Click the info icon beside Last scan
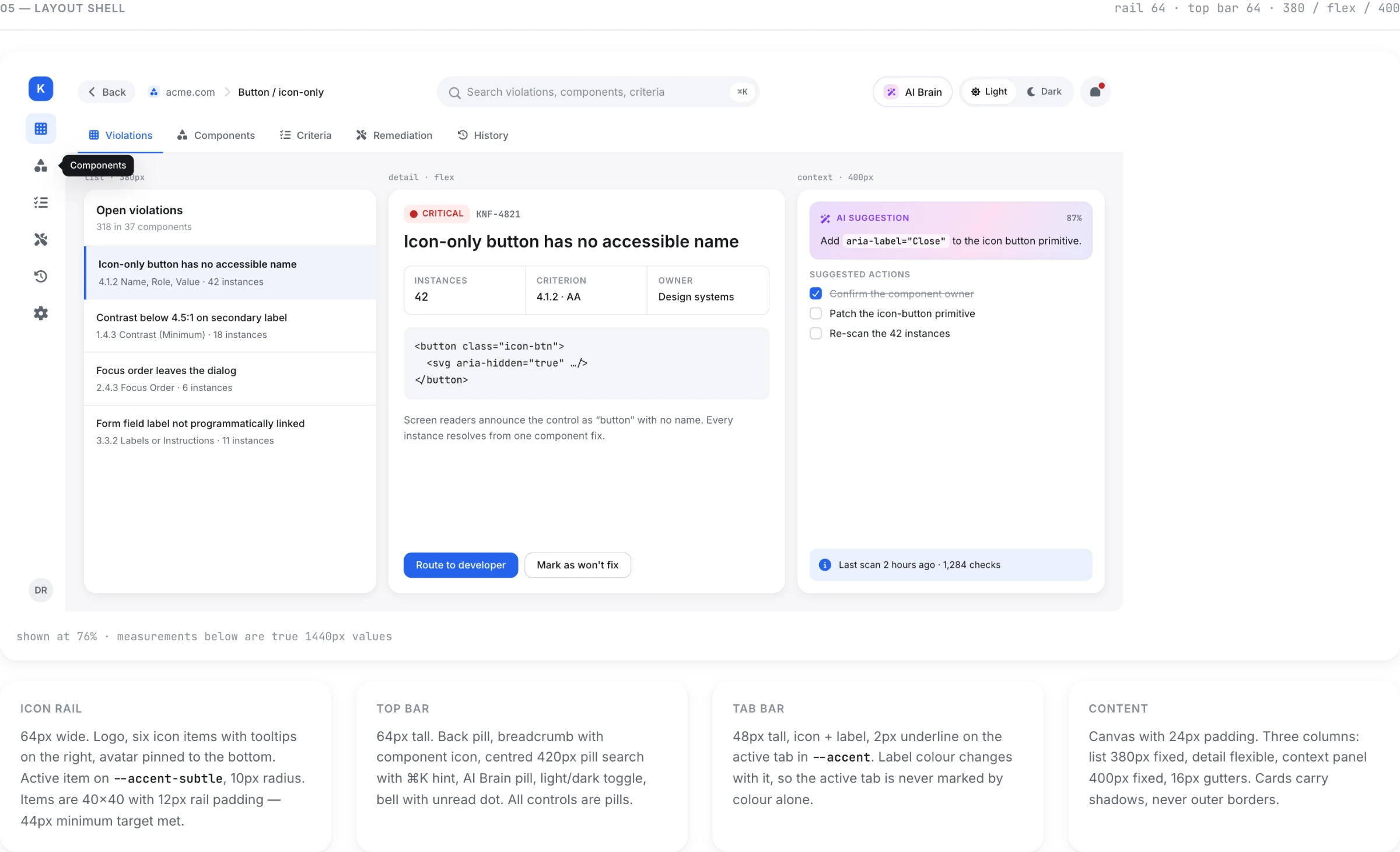Viewport: 1400px width, 852px height. (825, 565)
